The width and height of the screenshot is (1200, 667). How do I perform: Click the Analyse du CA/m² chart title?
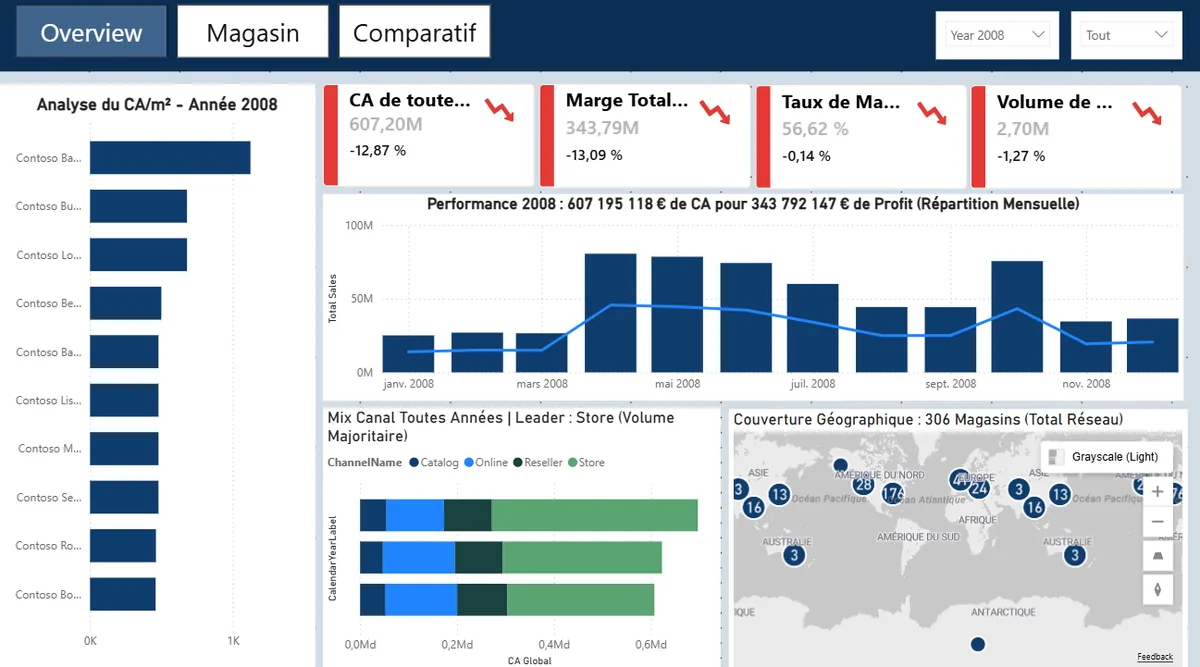point(157,104)
